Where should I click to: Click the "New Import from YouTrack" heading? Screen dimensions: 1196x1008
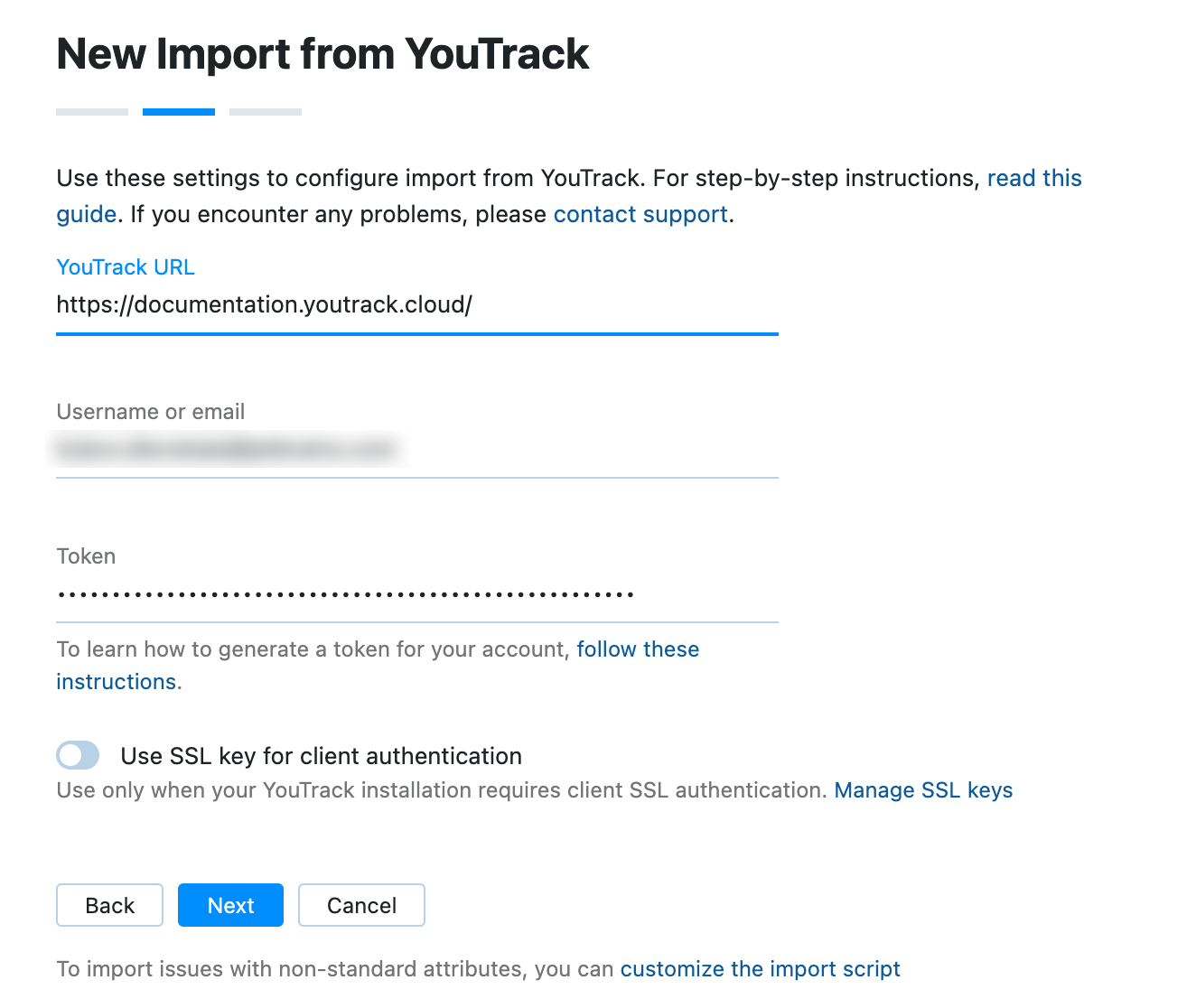pos(322,53)
